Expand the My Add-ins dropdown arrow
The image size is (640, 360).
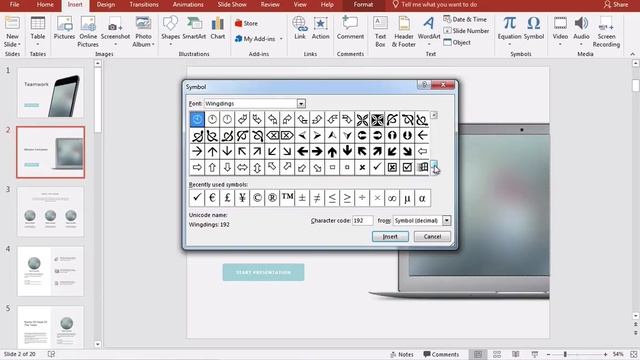(x=281, y=39)
